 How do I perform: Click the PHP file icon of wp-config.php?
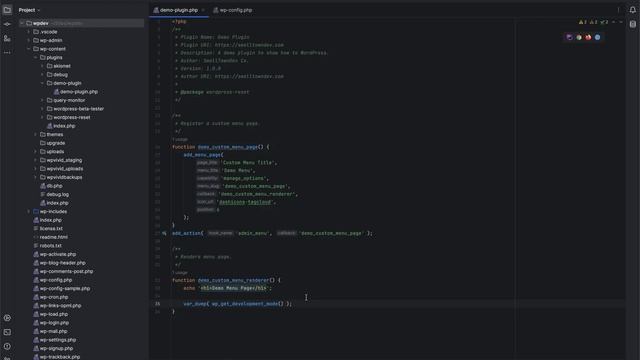36,280
